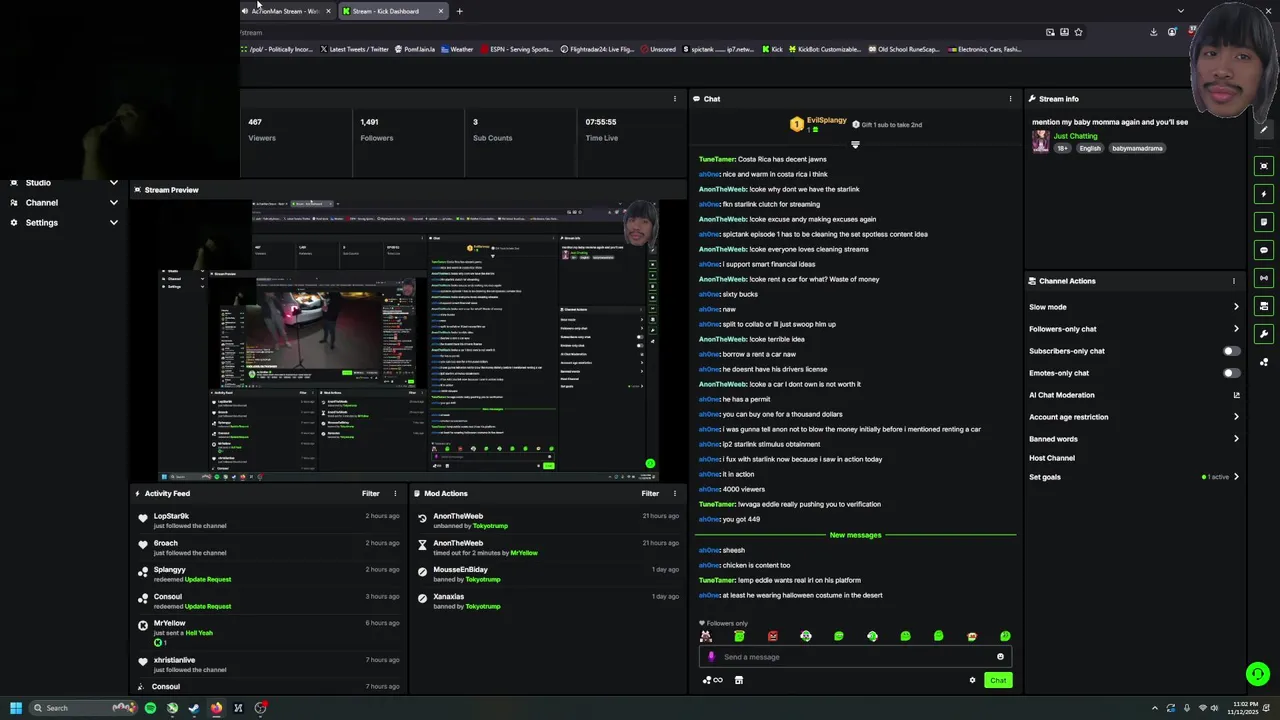Select the lightning bolt icon in right sidebar
This screenshot has height=720, width=1280.
click(x=1264, y=194)
